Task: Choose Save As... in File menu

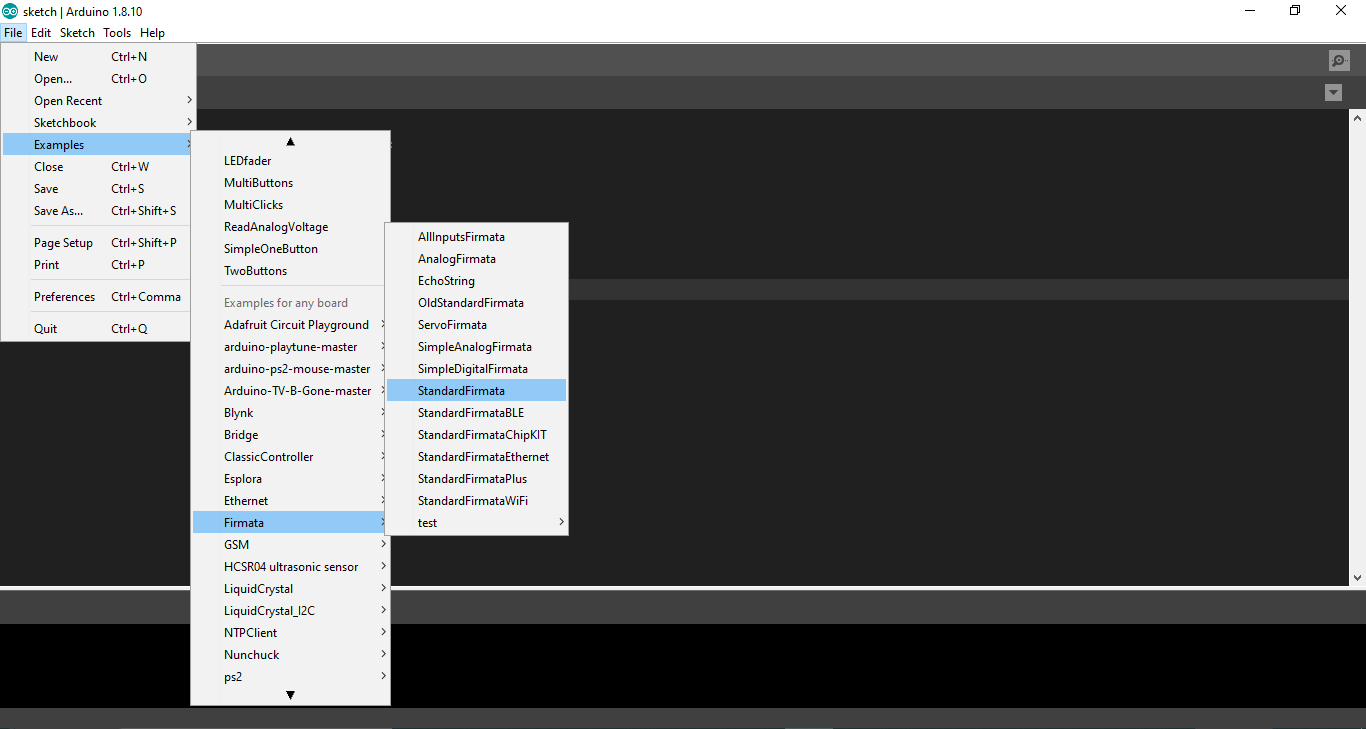Action: coord(98,211)
